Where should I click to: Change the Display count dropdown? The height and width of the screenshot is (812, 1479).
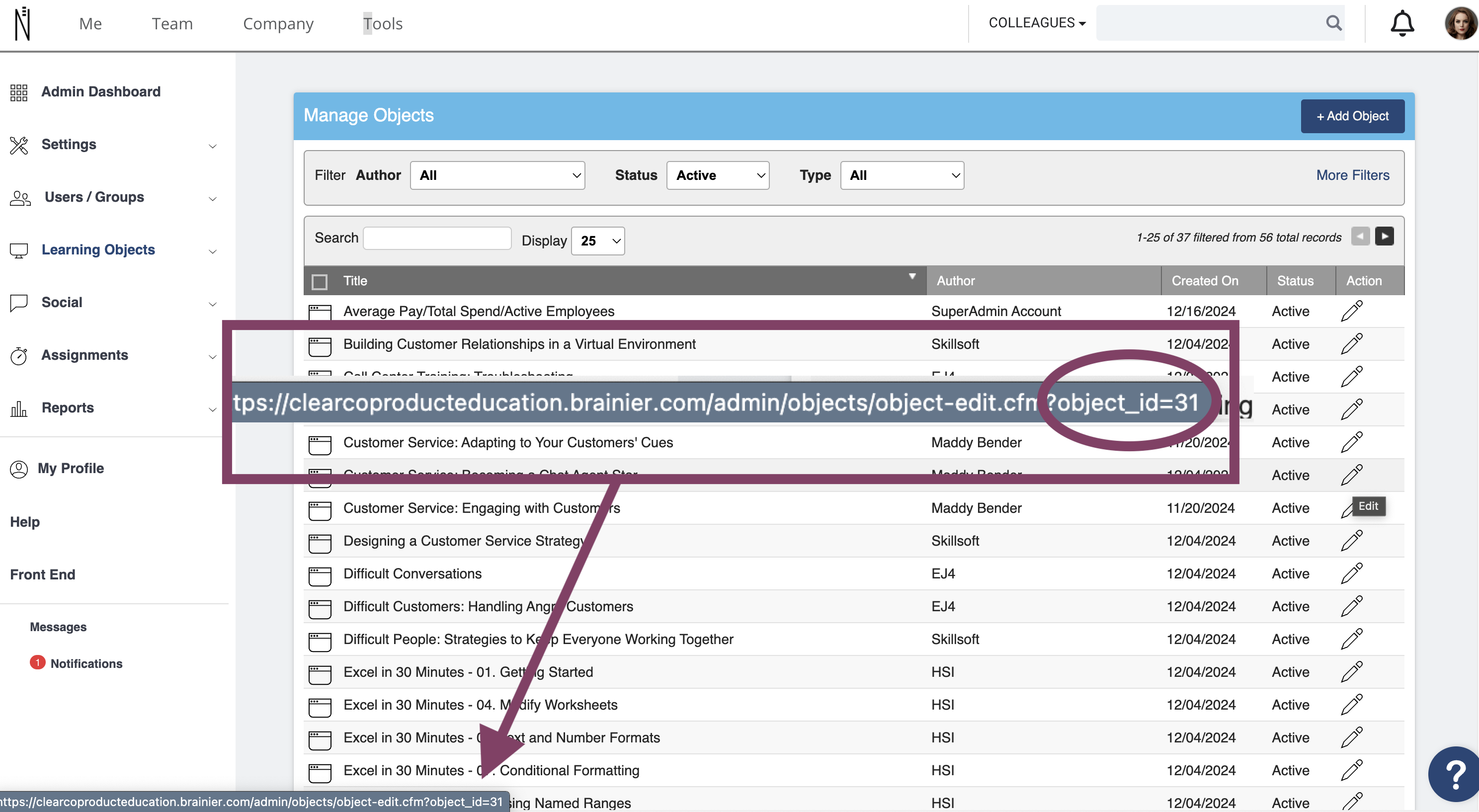point(598,241)
